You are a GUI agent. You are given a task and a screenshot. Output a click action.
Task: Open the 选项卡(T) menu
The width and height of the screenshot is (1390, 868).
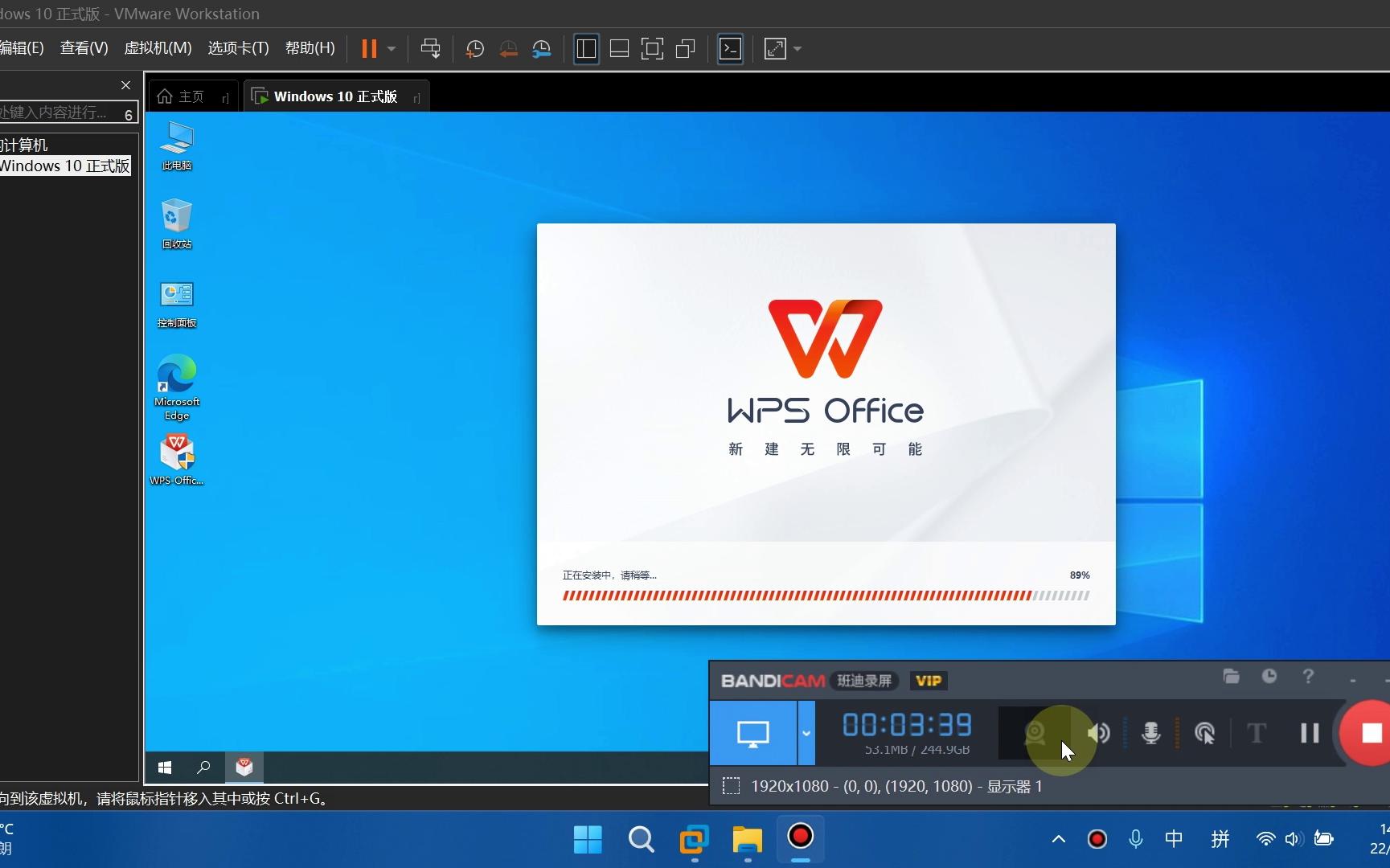pyautogui.click(x=238, y=48)
